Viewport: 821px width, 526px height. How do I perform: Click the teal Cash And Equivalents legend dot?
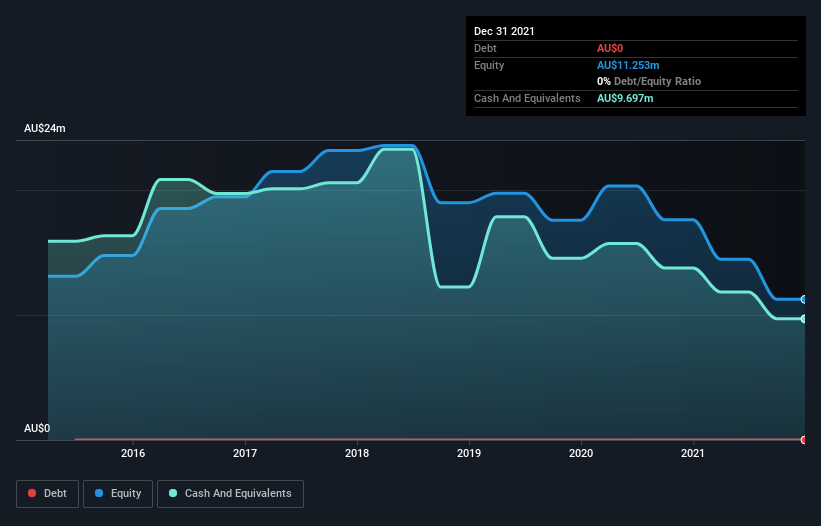173,493
